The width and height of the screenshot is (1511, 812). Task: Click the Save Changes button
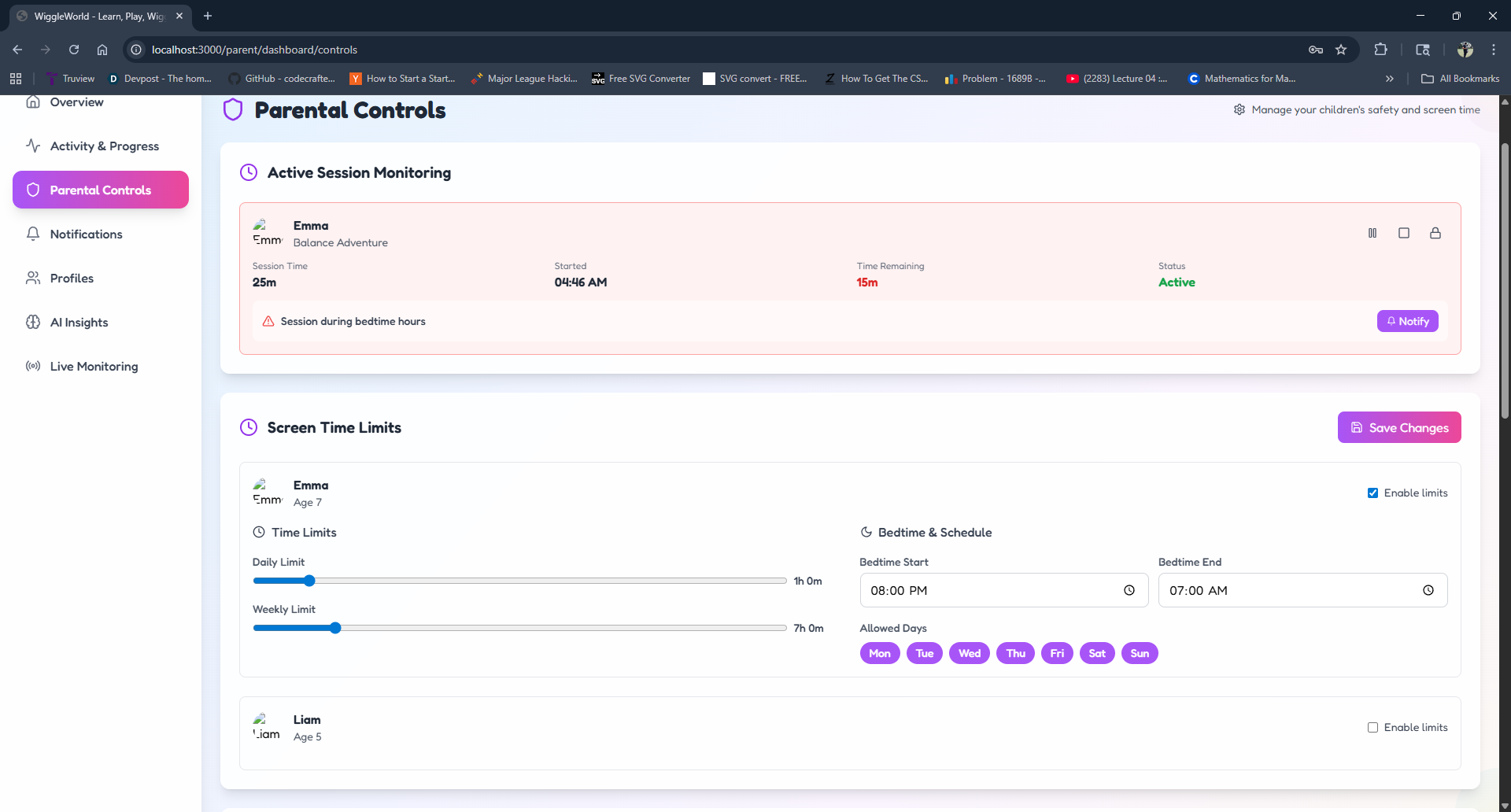click(1399, 427)
